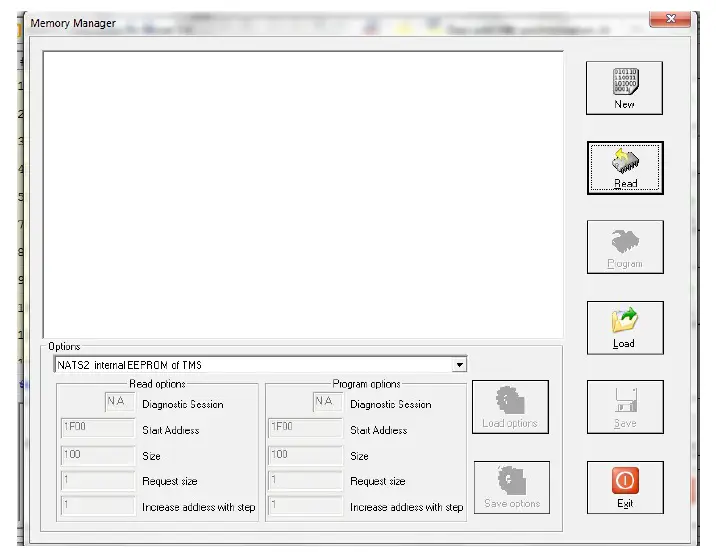Image resolution: width=716 pixels, height=555 pixels.
Task: Click the grayed Save floppy button
Action: point(625,407)
